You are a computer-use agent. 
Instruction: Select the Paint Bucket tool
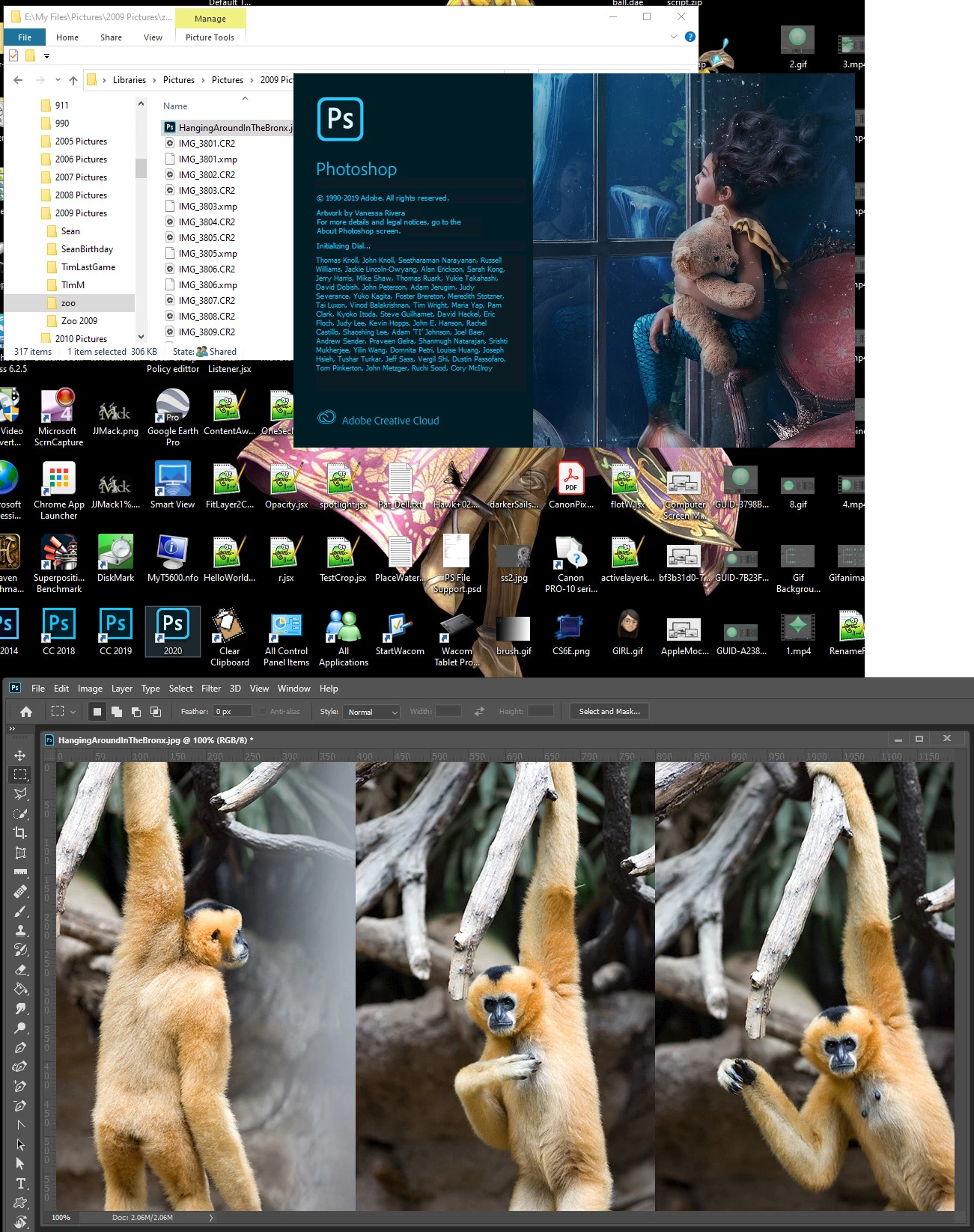[x=20, y=989]
